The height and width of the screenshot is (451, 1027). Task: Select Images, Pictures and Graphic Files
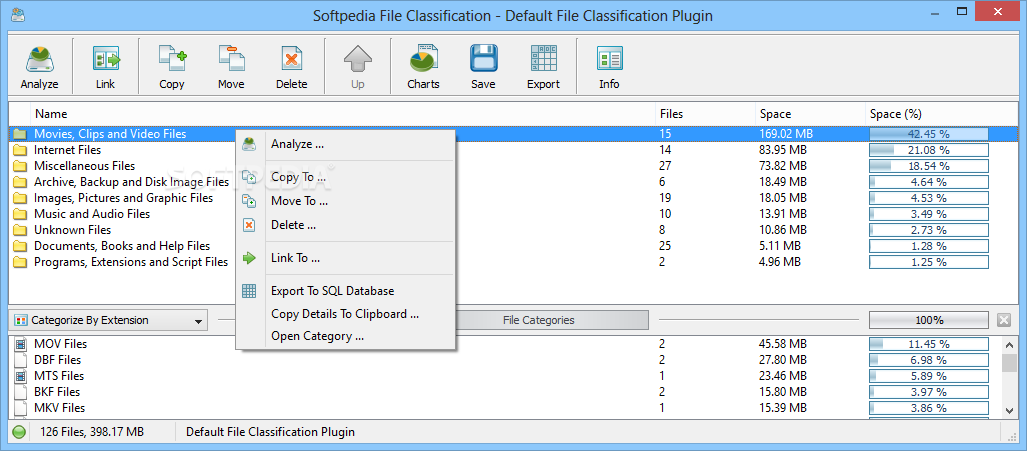point(123,198)
